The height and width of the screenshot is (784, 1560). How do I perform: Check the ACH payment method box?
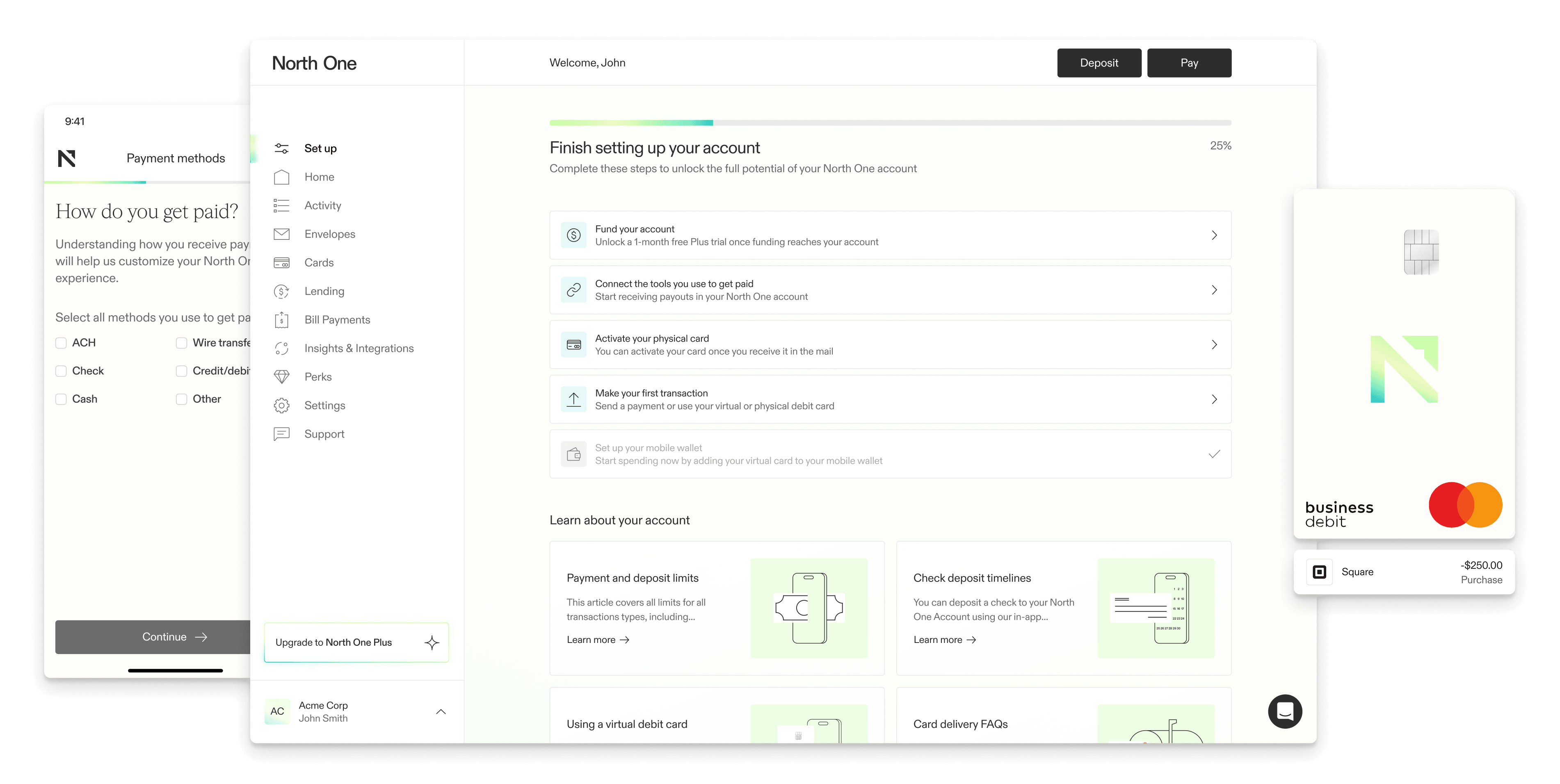[61, 343]
